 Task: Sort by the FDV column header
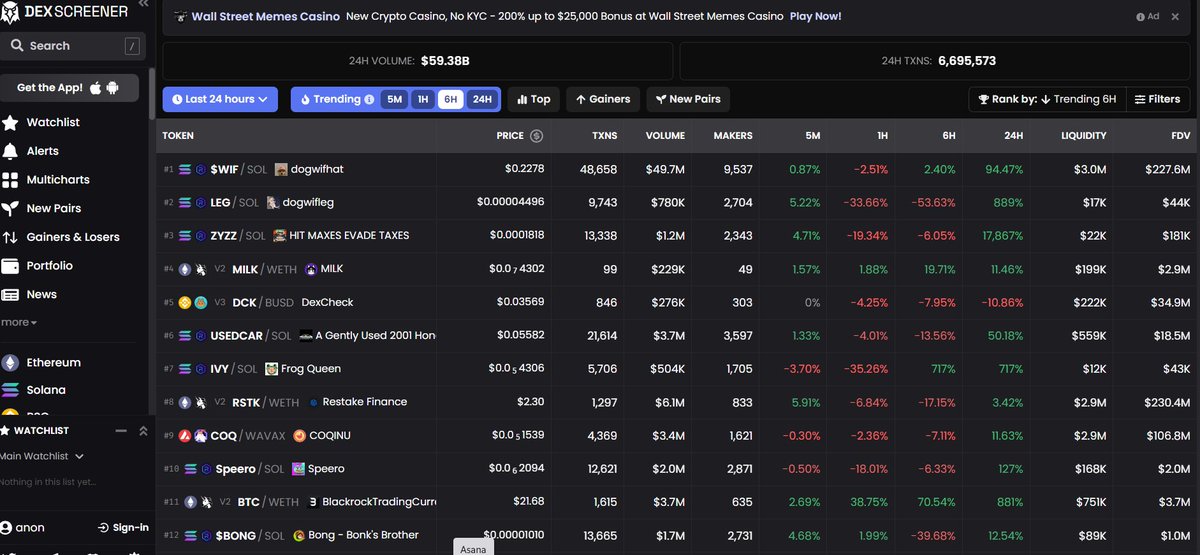pos(1179,136)
